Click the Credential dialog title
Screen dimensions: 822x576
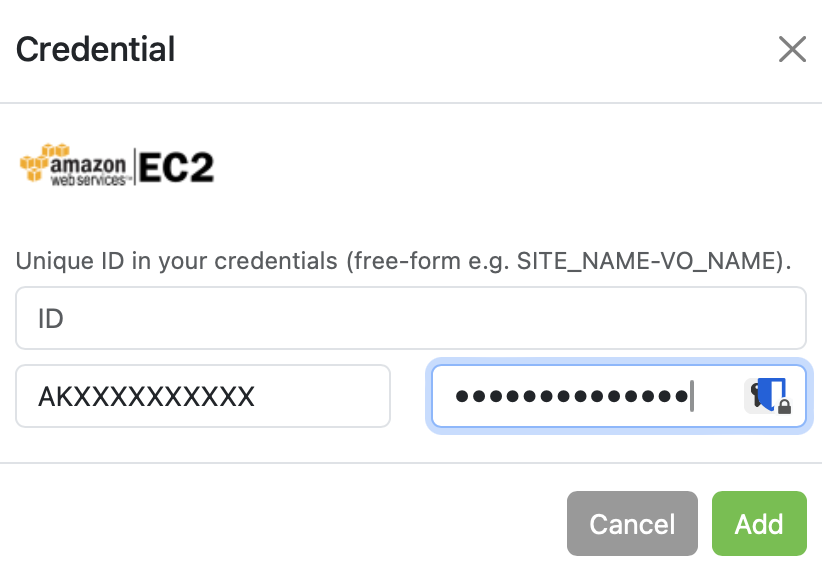click(95, 48)
